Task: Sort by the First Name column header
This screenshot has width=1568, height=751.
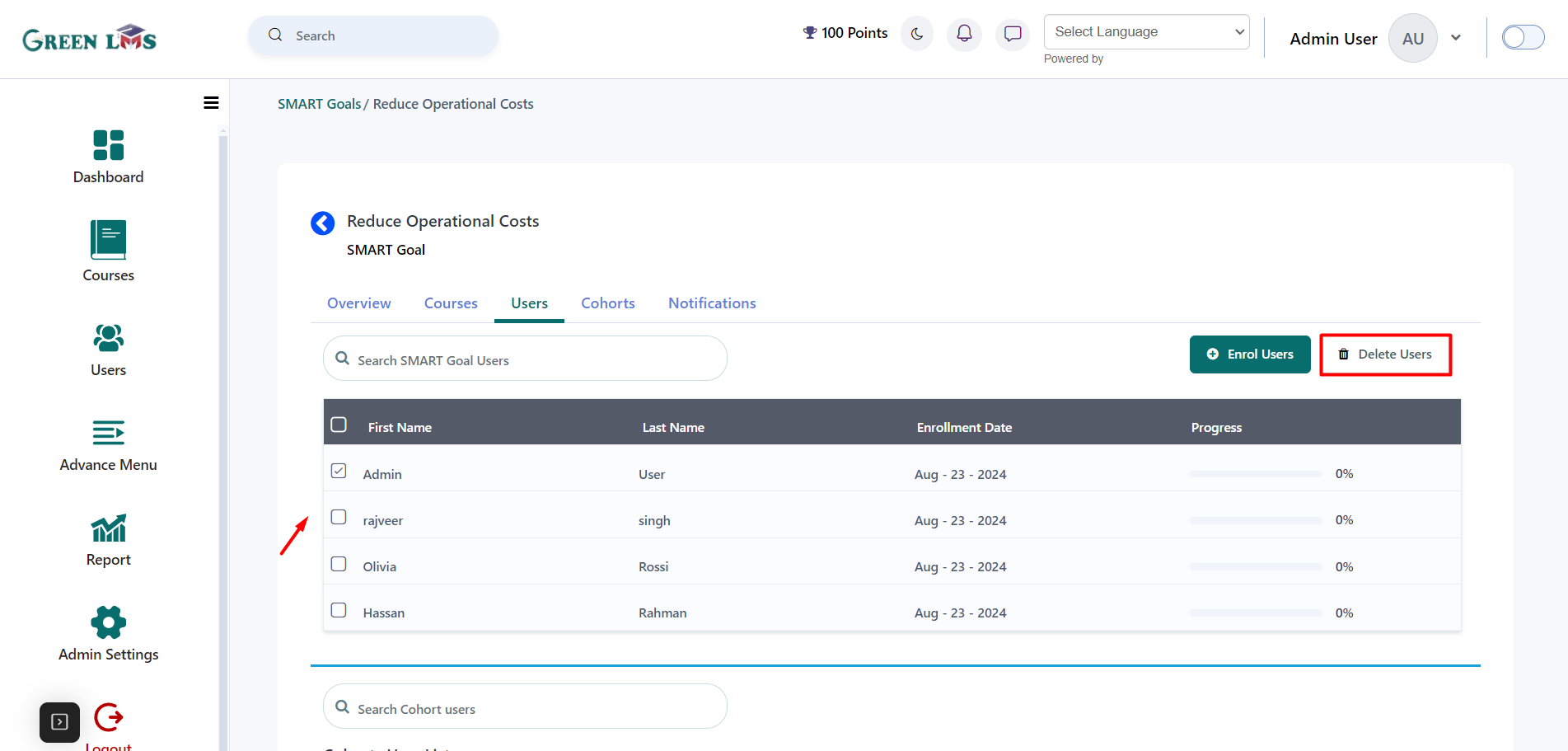Action: click(x=400, y=427)
